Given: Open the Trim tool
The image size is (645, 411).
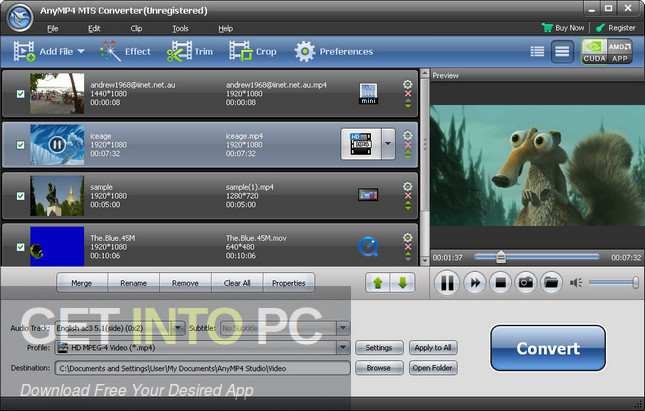Looking at the screenshot, I should (190, 51).
